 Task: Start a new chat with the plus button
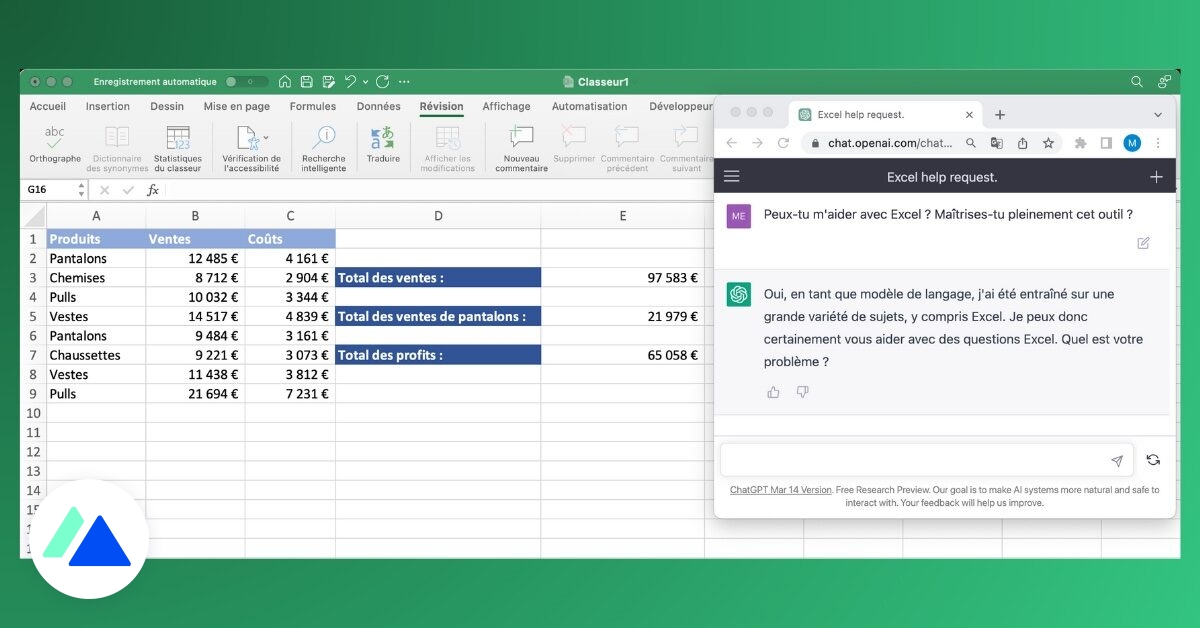(1156, 176)
